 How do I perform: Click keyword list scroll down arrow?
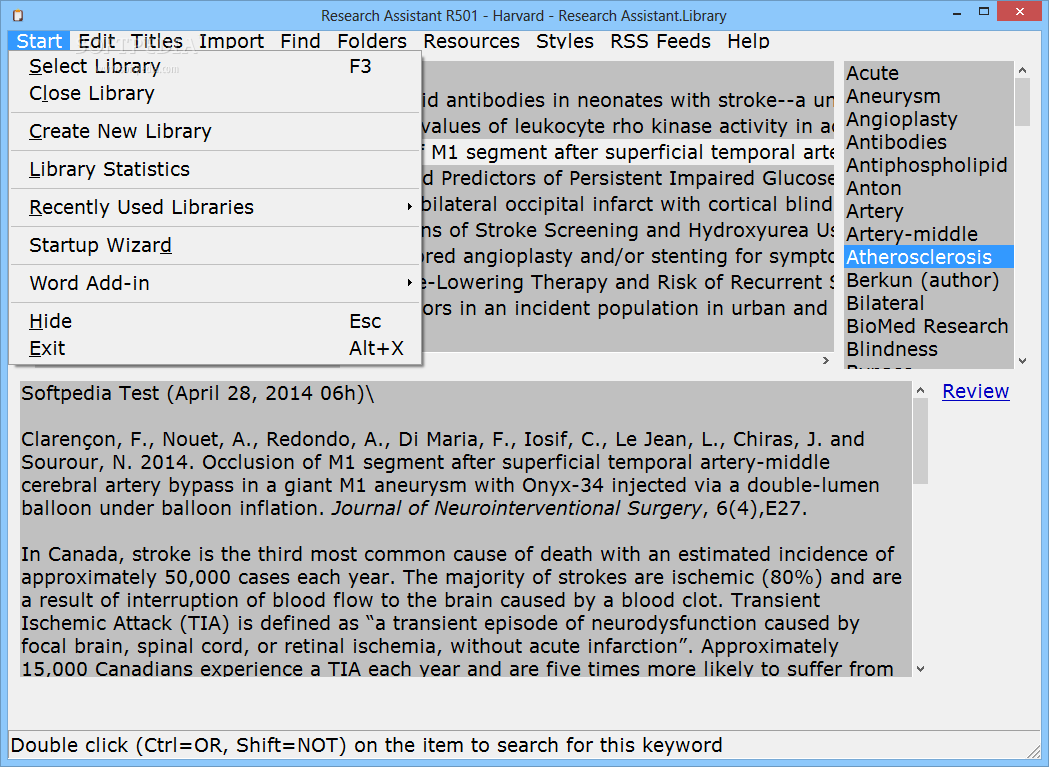pyautogui.click(x=1022, y=361)
